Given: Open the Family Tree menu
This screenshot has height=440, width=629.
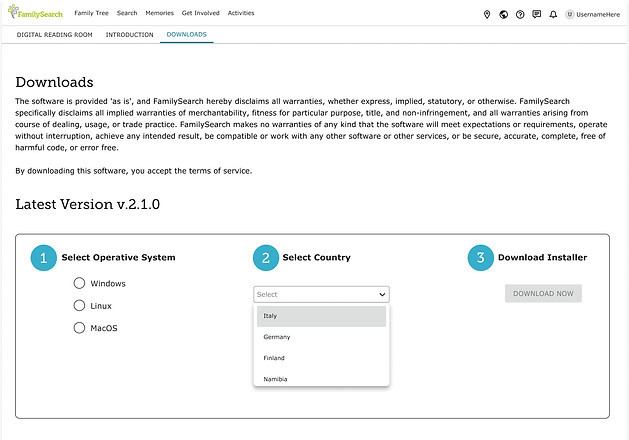Looking at the screenshot, I should click(x=91, y=13).
